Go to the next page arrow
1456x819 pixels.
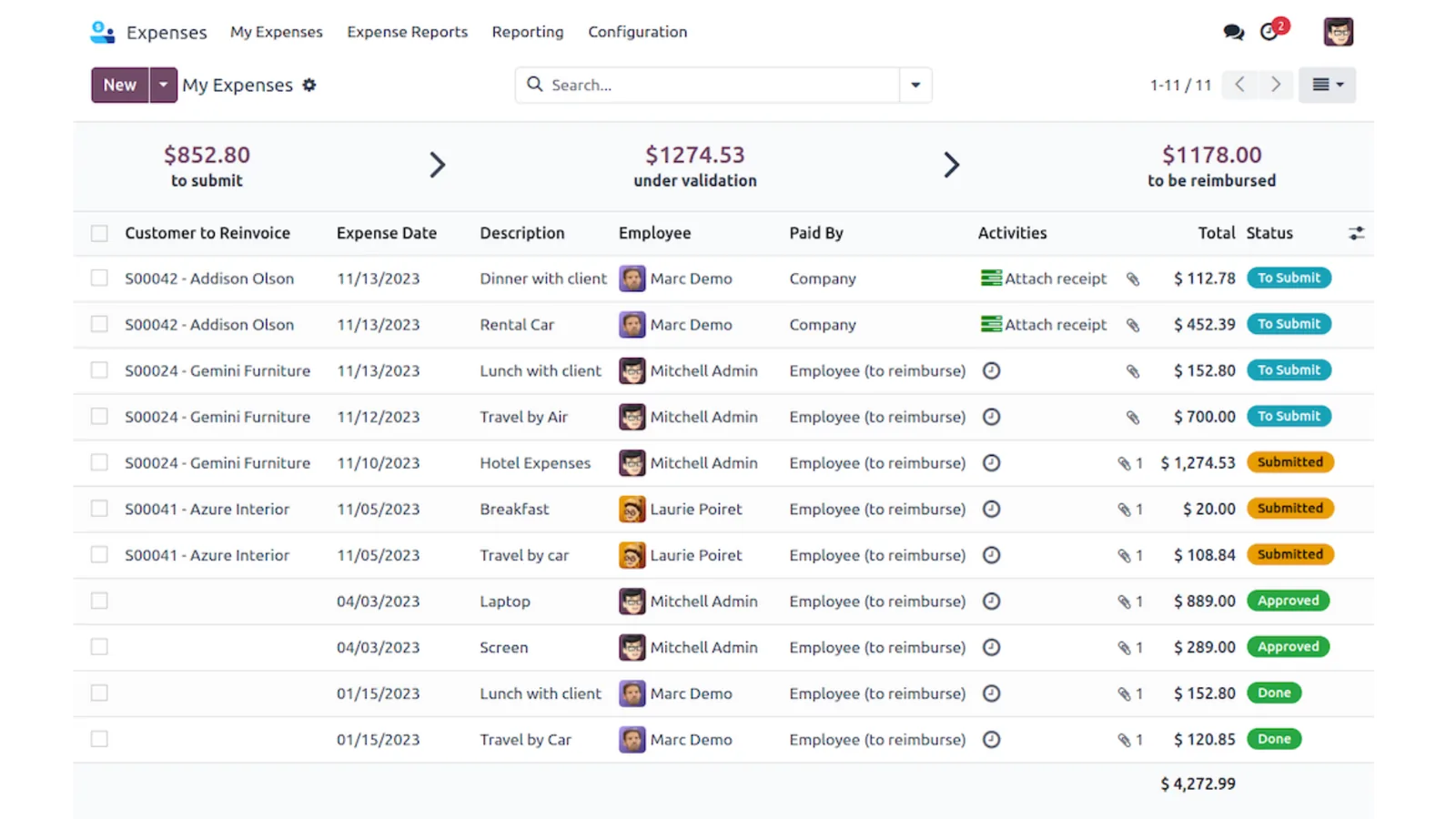point(1276,85)
